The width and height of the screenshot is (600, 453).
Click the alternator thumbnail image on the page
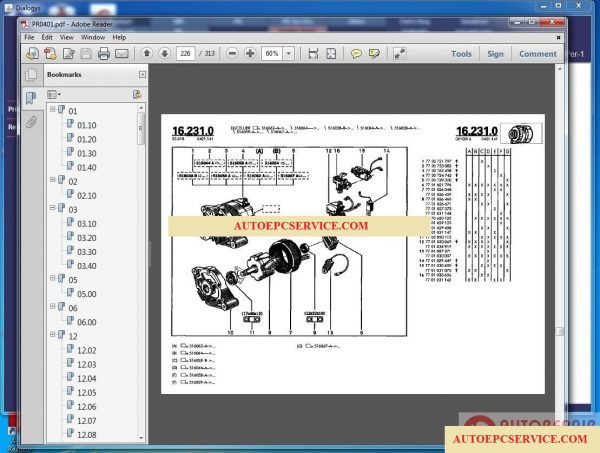521,134
